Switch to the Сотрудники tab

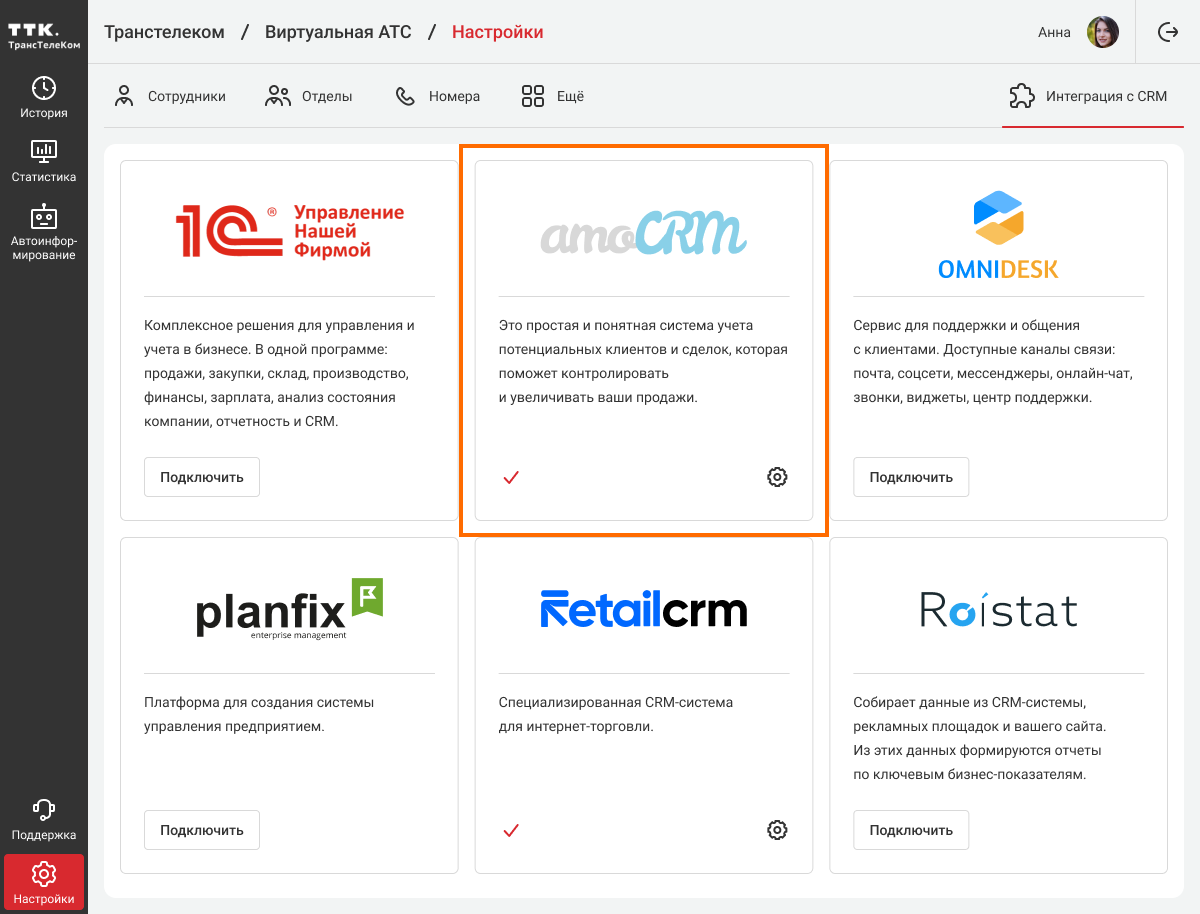coord(170,97)
